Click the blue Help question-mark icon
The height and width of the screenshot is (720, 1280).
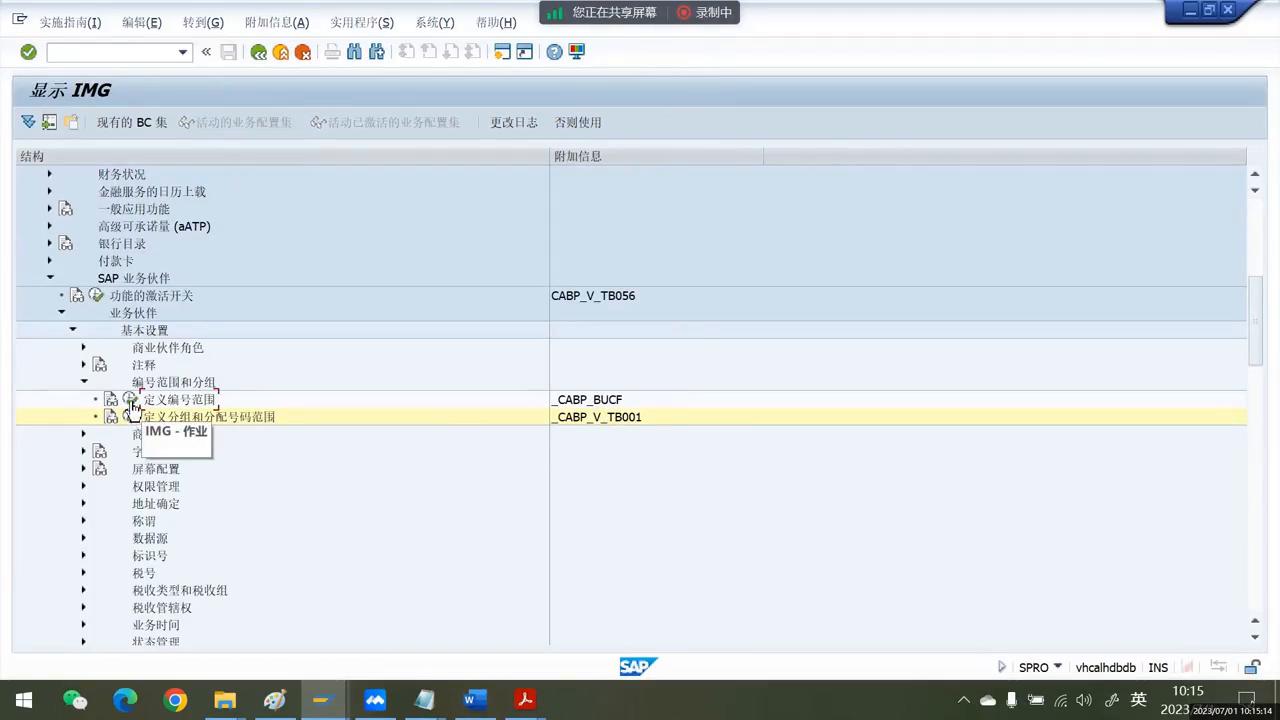click(x=554, y=52)
